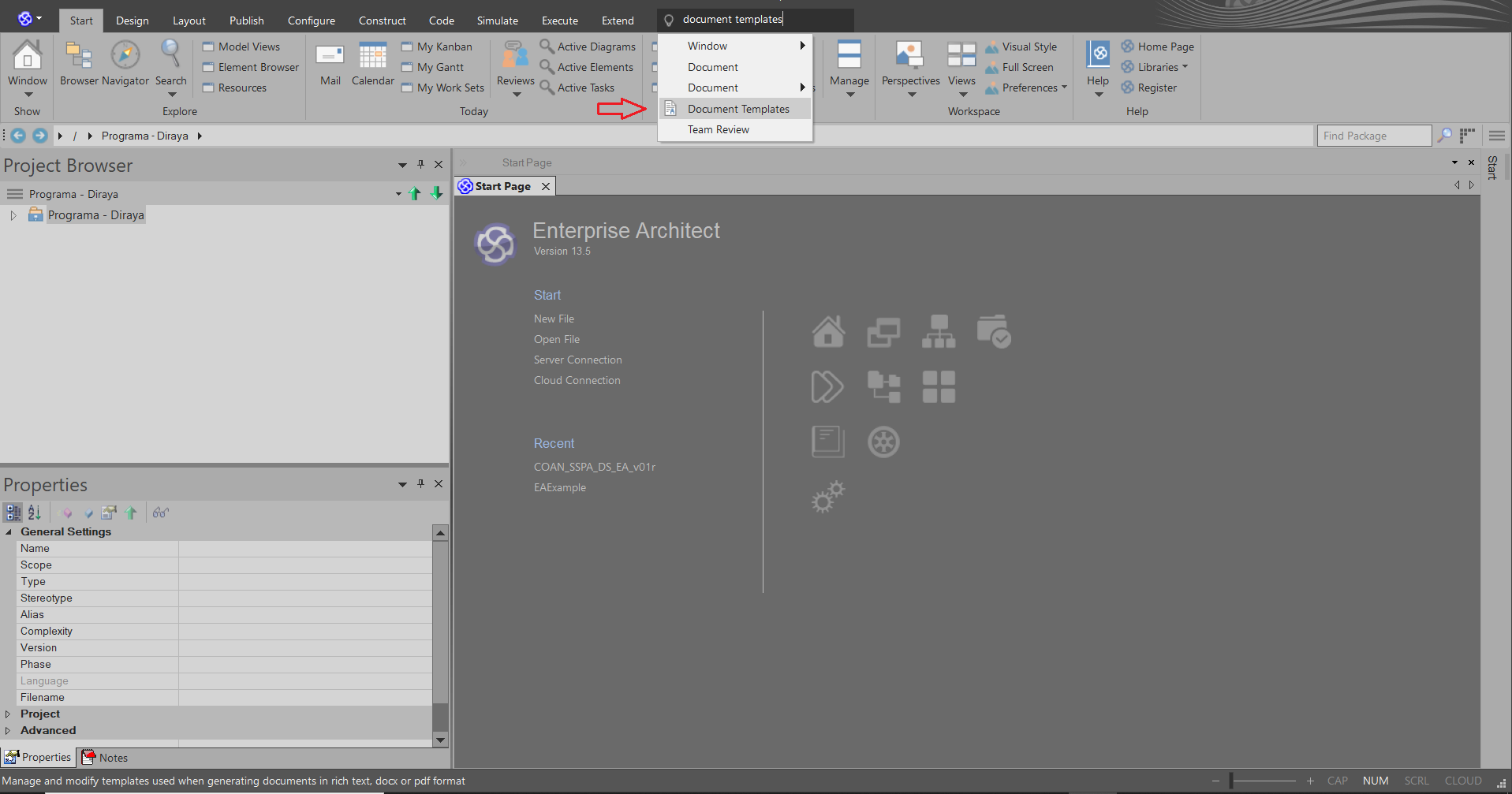The height and width of the screenshot is (794, 1512).
Task: Open the Preferences dropdown in Workspace
Action: [x=1026, y=88]
